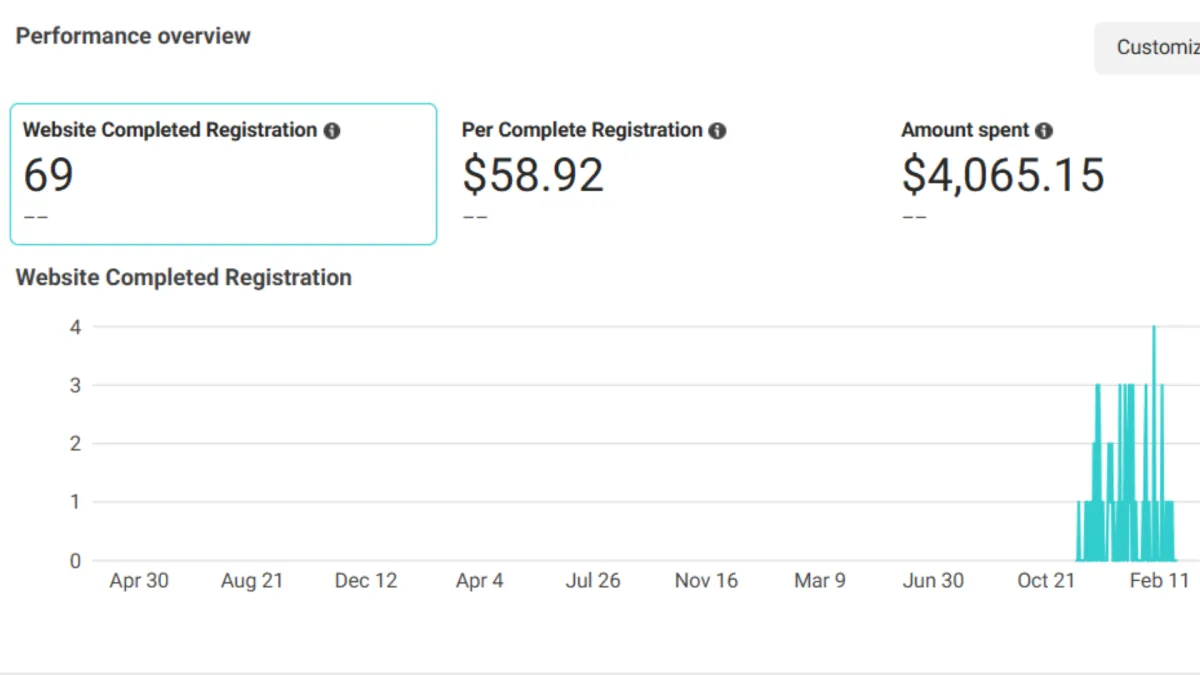Select the Per Complete Registration metric card
Viewport: 1200px width, 675px height.
(660, 174)
